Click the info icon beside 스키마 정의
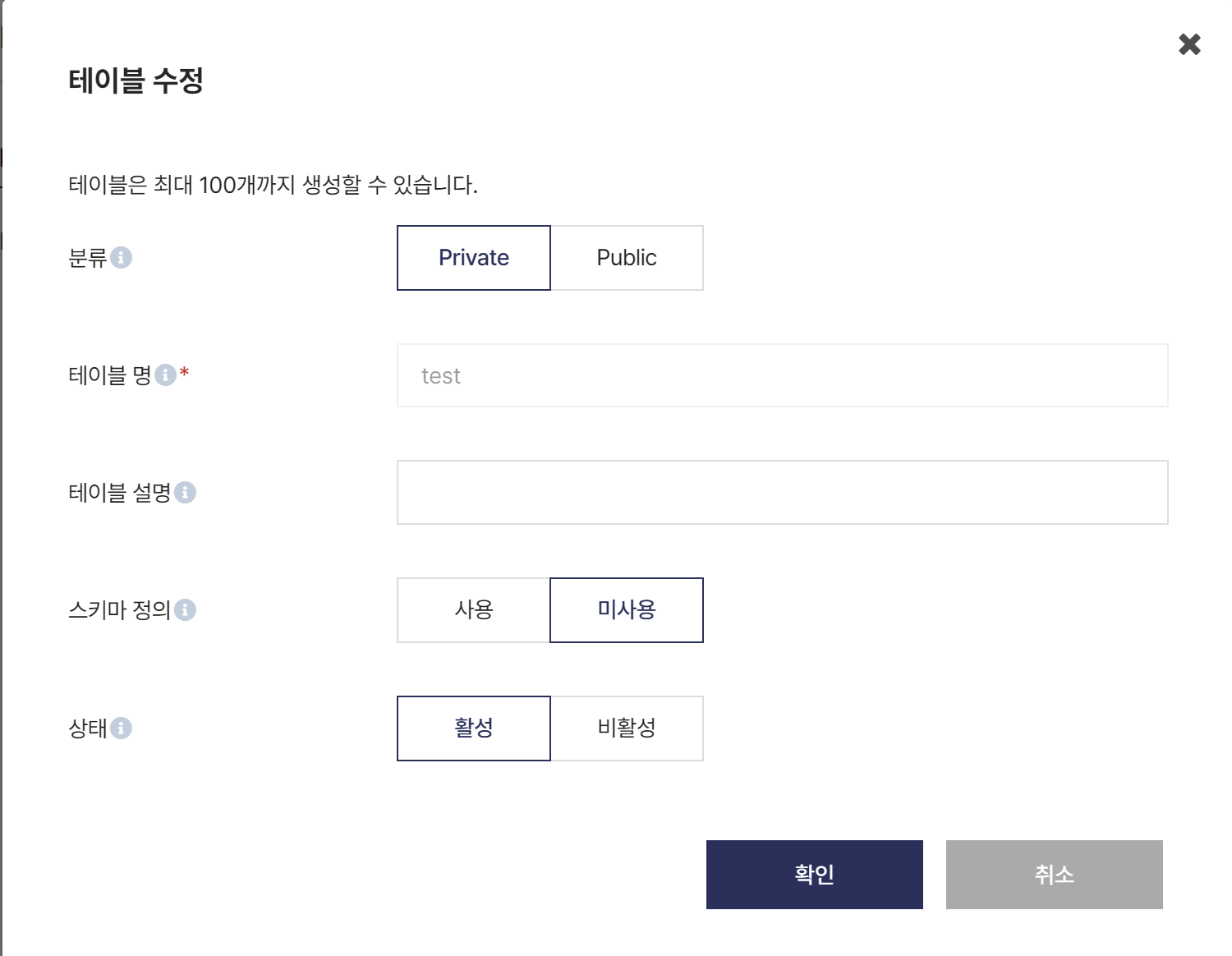This screenshot has width=1232, height=956. tap(185, 610)
